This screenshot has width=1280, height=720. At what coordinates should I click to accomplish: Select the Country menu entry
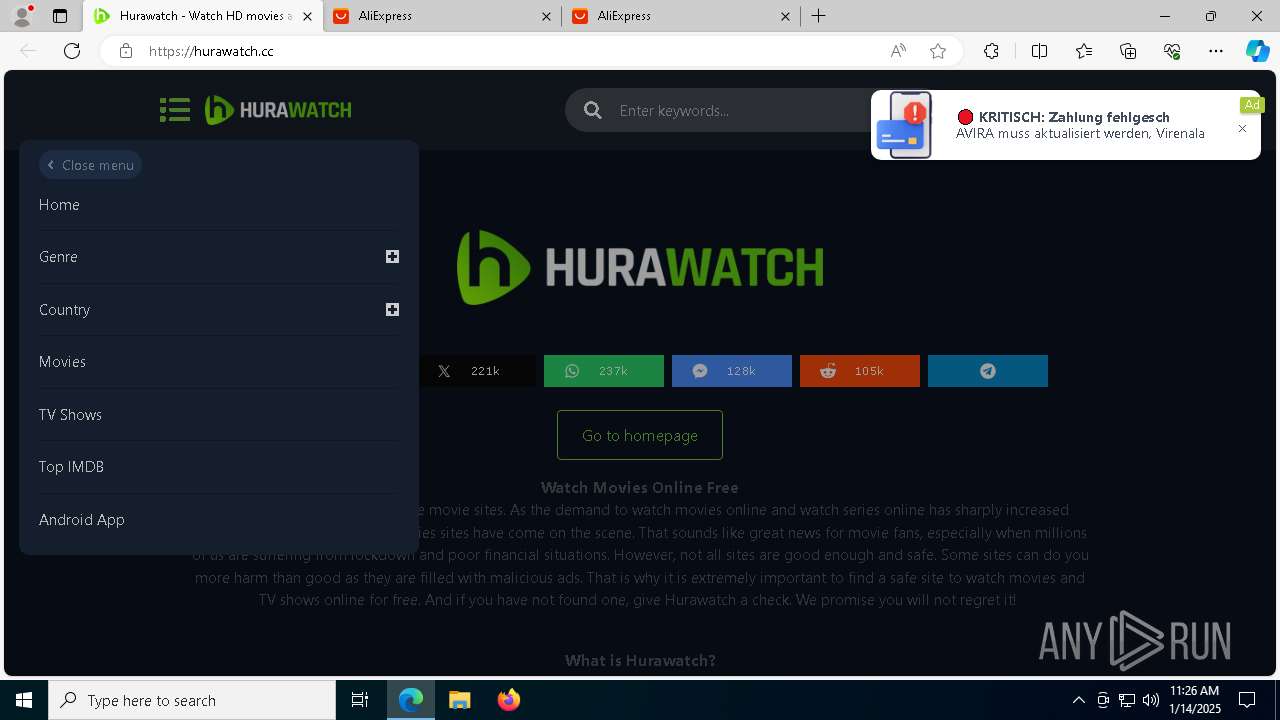64,309
